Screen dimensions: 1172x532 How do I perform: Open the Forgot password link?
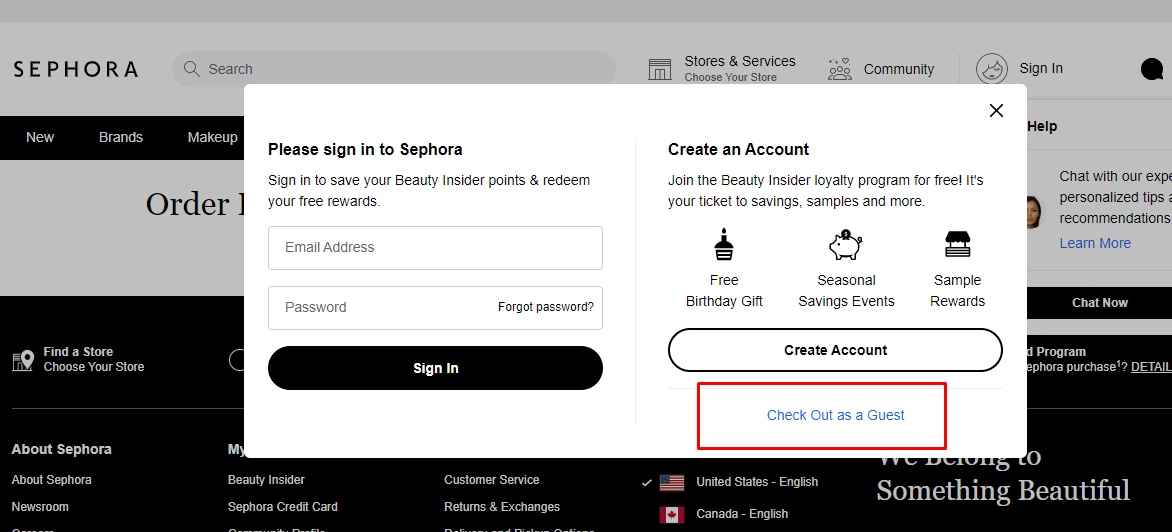coord(546,307)
